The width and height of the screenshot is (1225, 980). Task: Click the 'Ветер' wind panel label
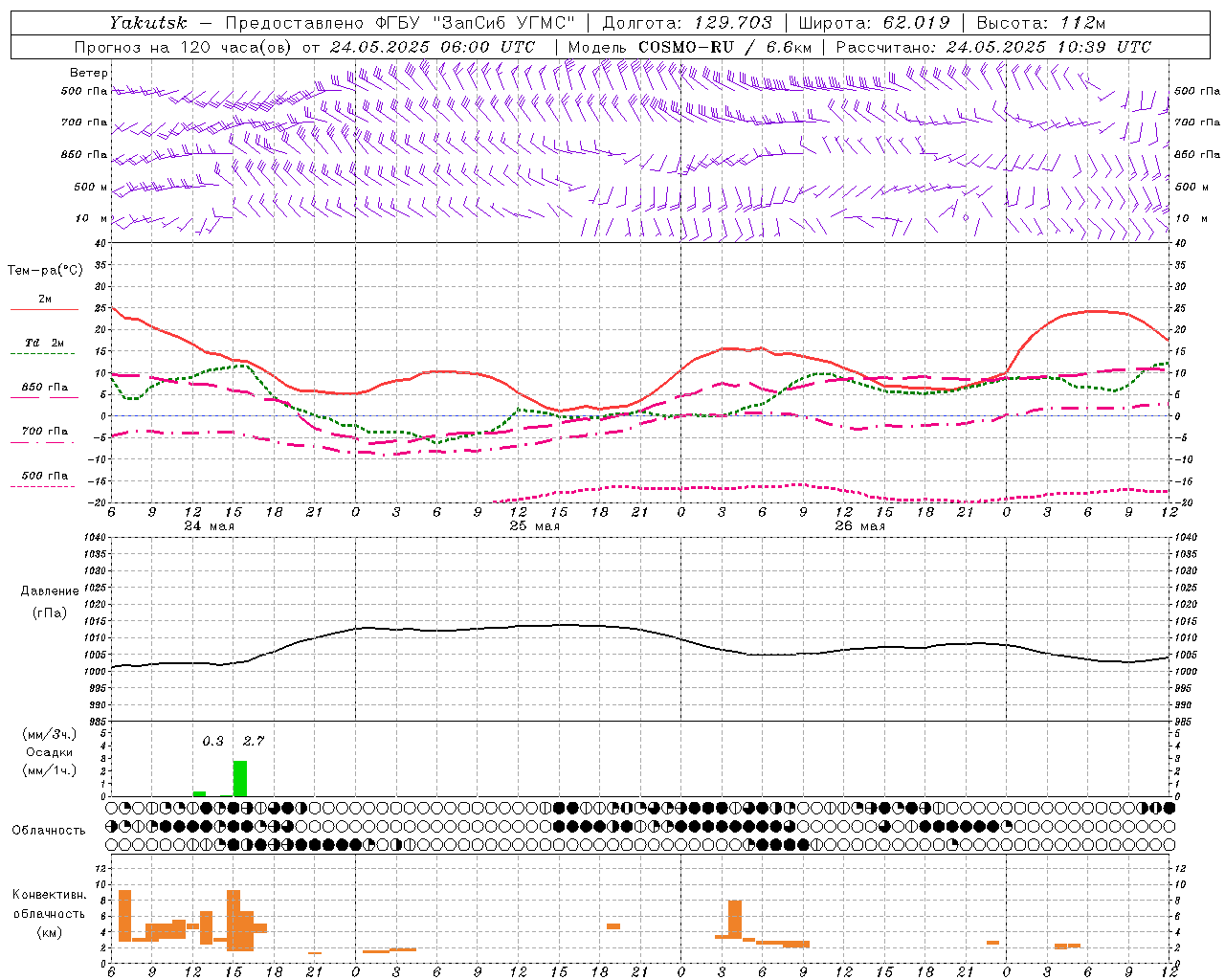(89, 73)
